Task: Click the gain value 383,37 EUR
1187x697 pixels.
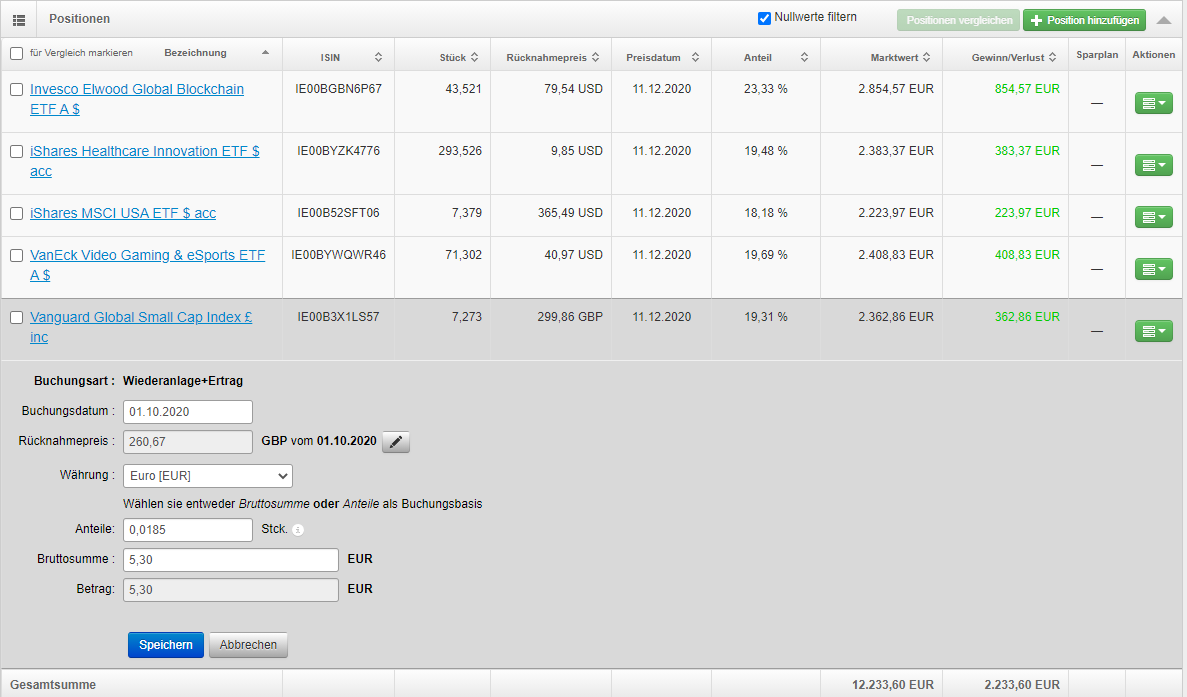Action: click(x=1027, y=151)
